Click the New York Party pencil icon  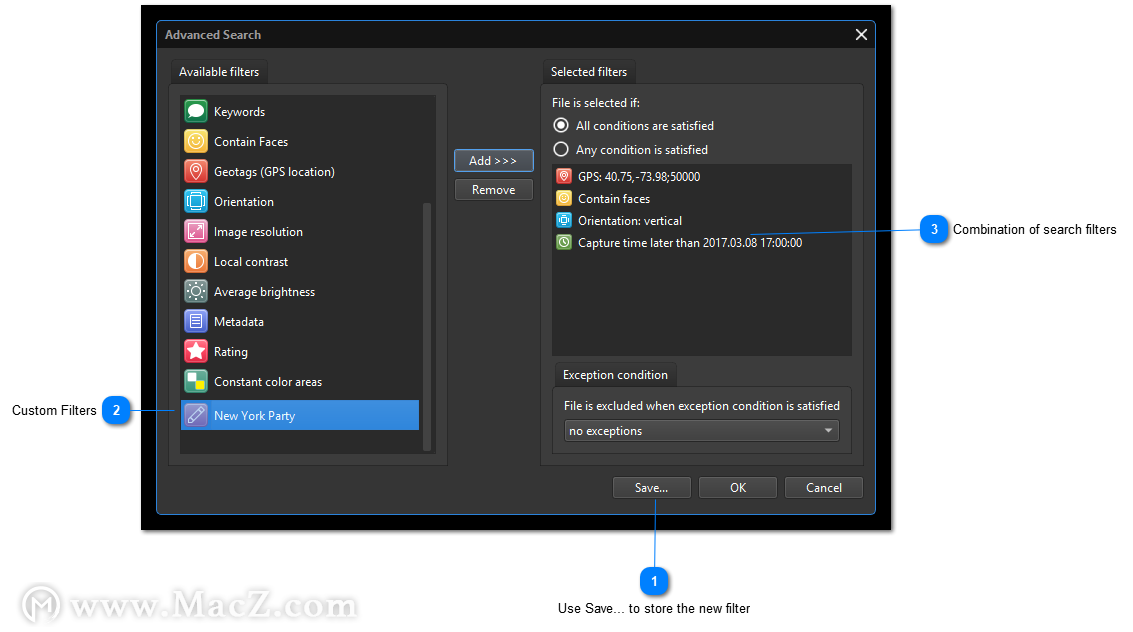pyautogui.click(x=196, y=415)
